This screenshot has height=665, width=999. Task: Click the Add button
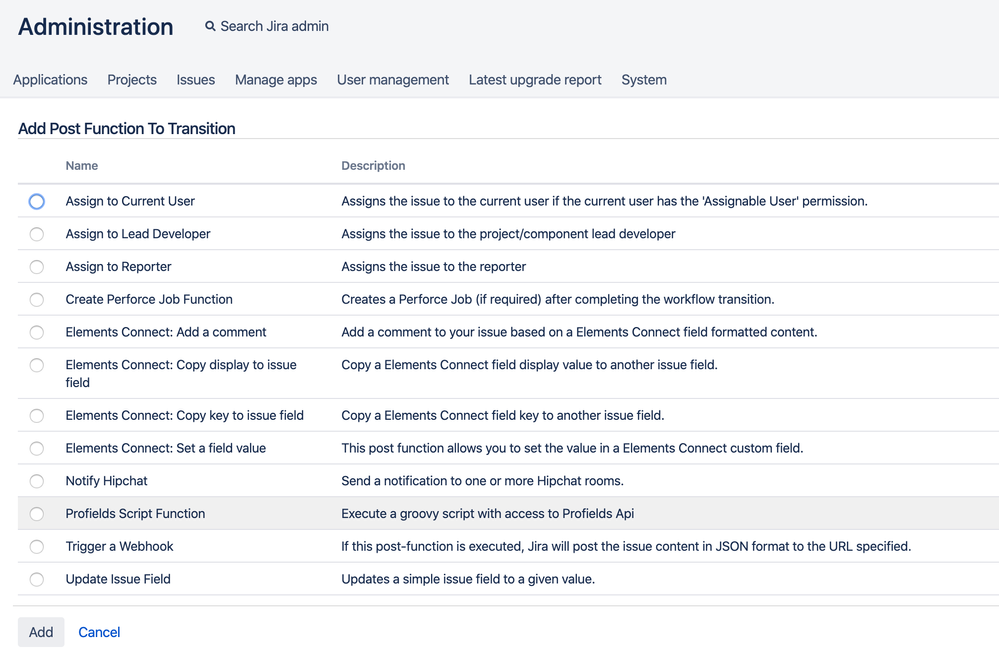click(x=40, y=632)
